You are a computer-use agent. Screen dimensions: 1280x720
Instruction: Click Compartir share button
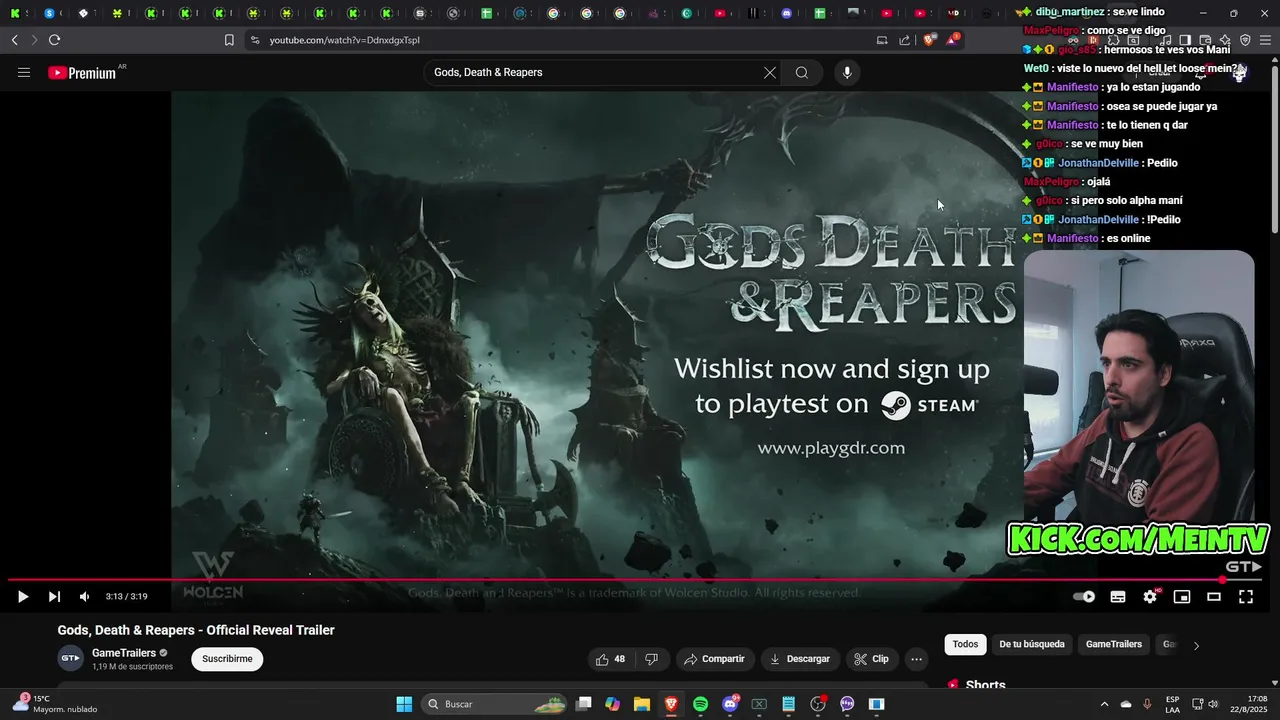(714, 659)
